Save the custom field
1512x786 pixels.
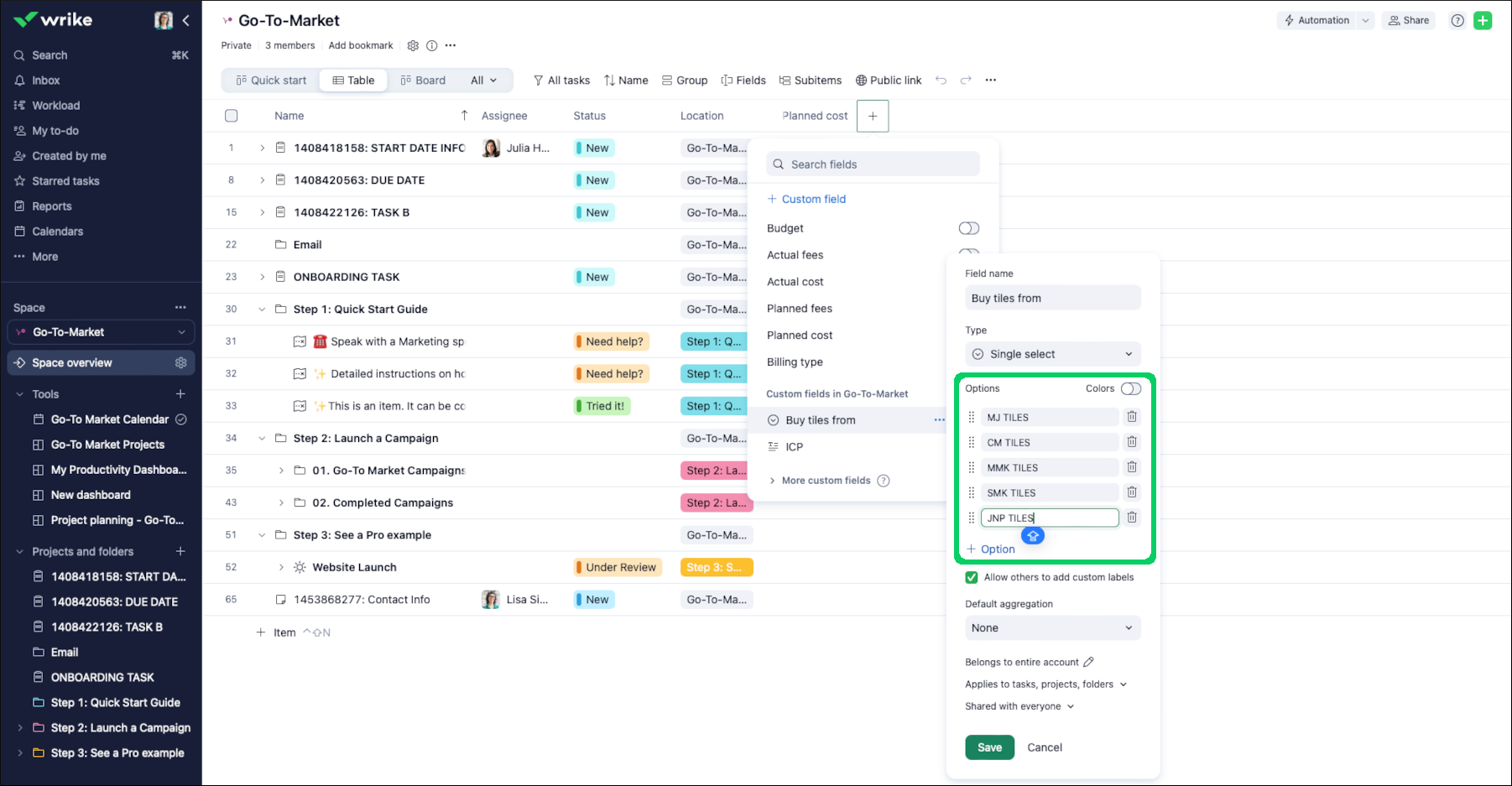click(989, 747)
